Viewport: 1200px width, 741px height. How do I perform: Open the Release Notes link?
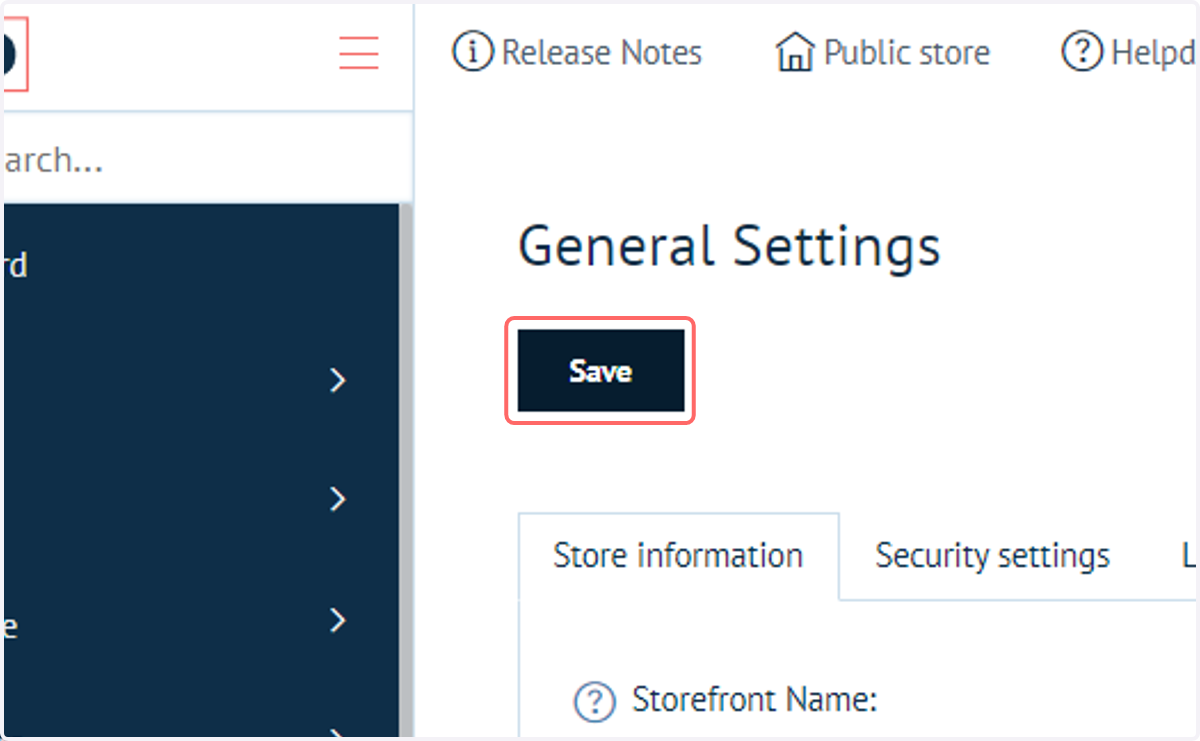(x=577, y=52)
